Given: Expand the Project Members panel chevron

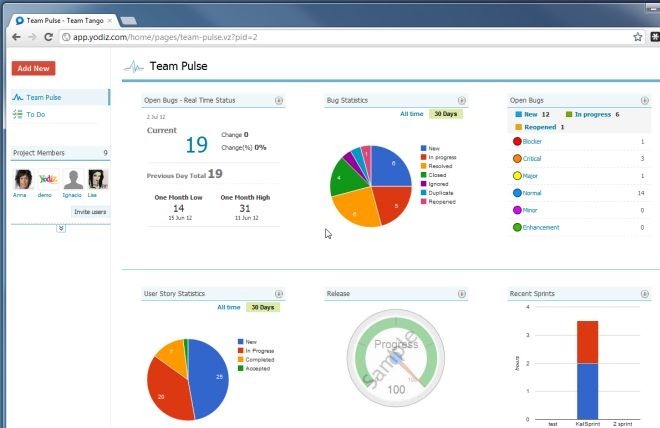Looking at the screenshot, I should tap(61, 228).
